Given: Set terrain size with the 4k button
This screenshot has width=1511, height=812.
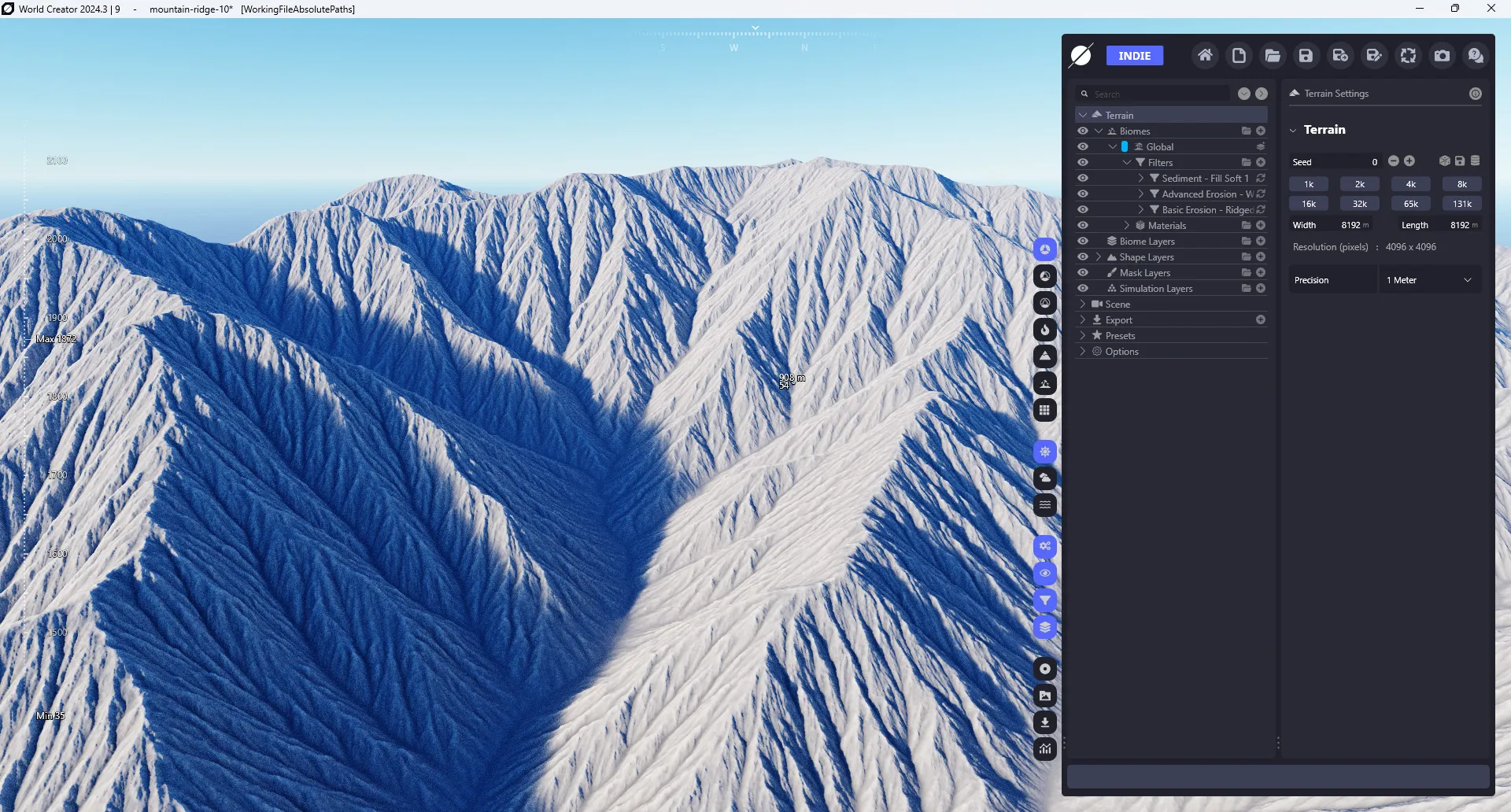Looking at the screenshot, I should (x=1411, y=184).
